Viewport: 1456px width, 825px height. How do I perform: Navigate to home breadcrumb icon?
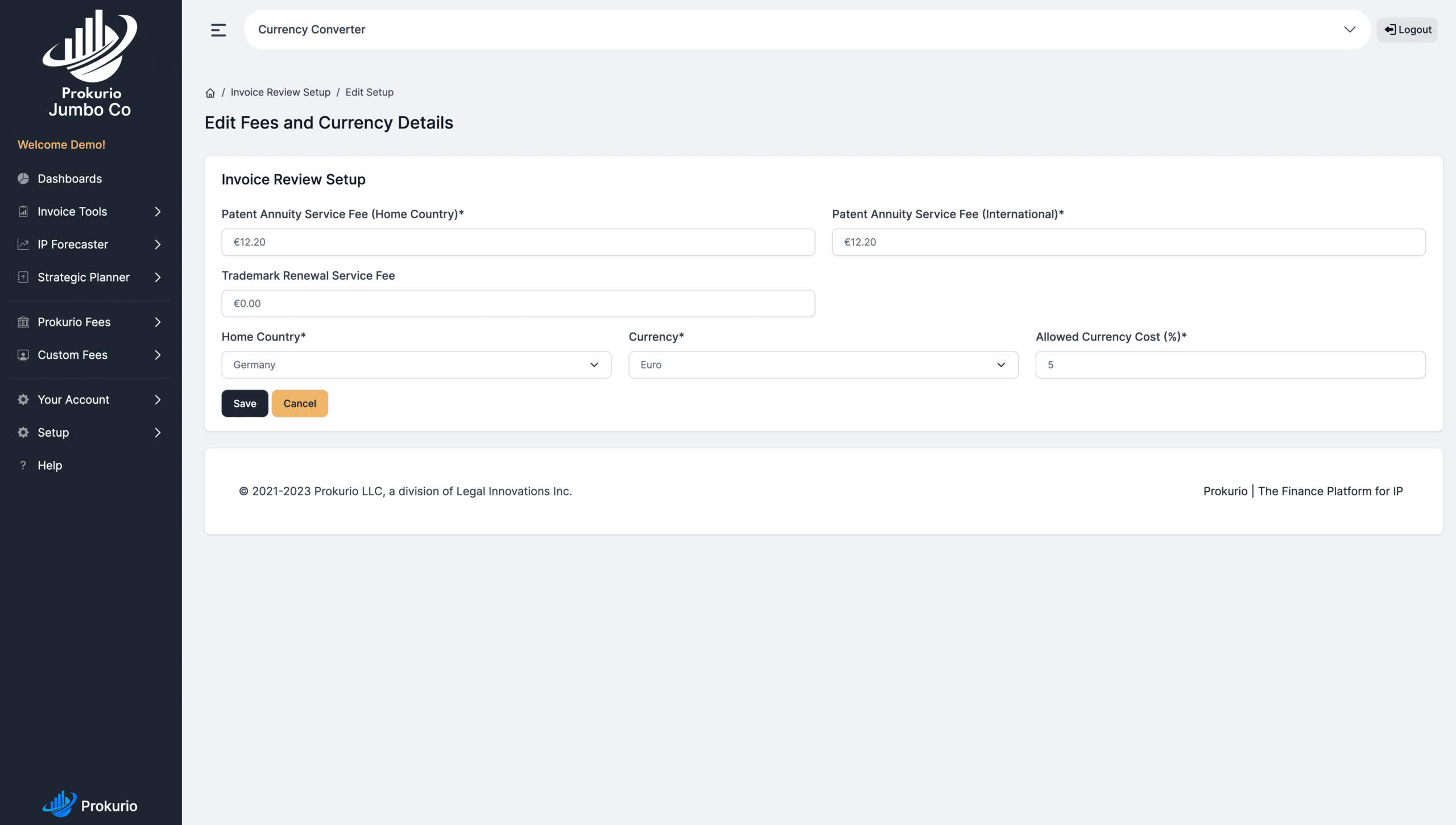pyautogui.click(x=210, y=93)
